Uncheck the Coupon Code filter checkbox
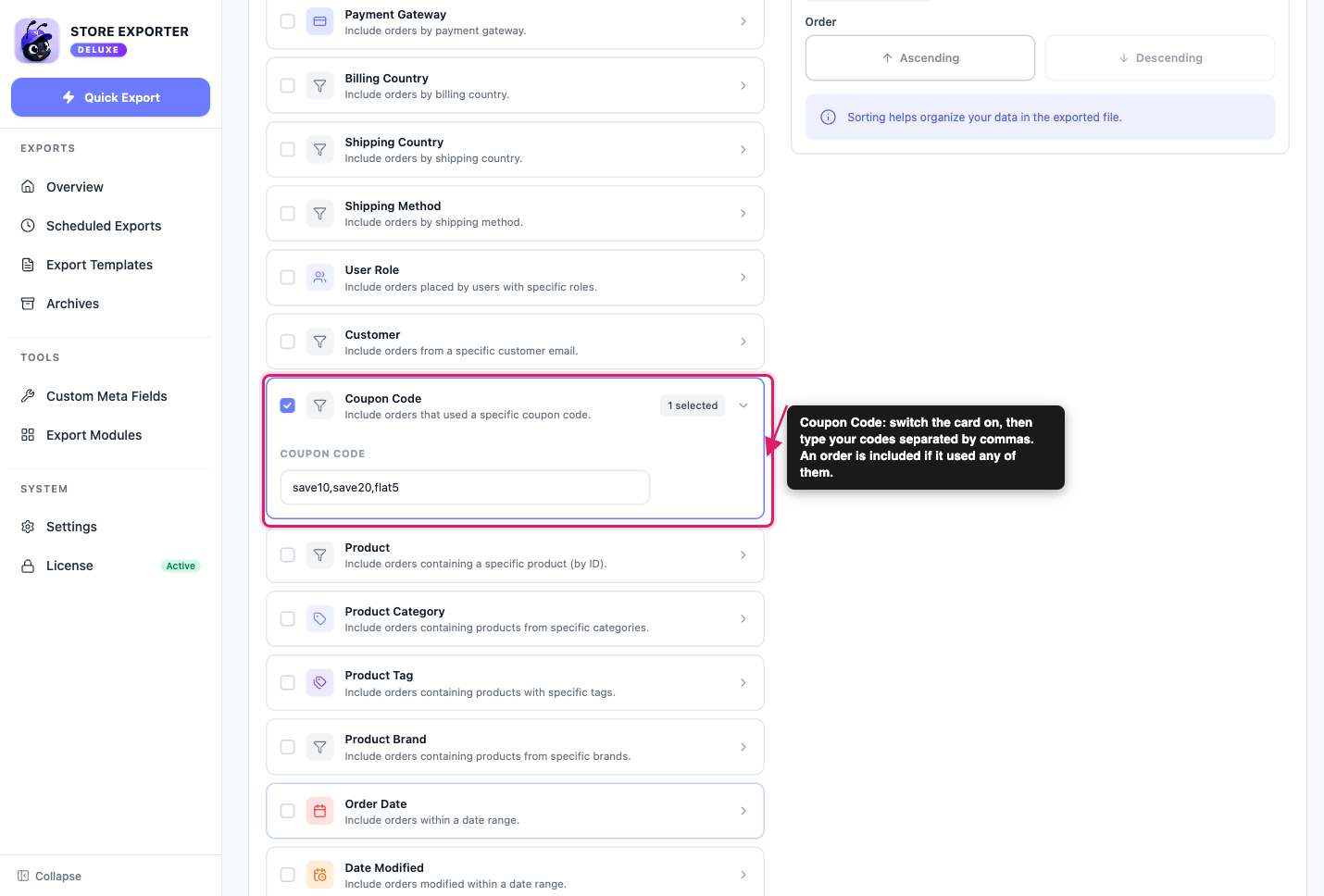1324x896 pixels. tap(288, 405)
